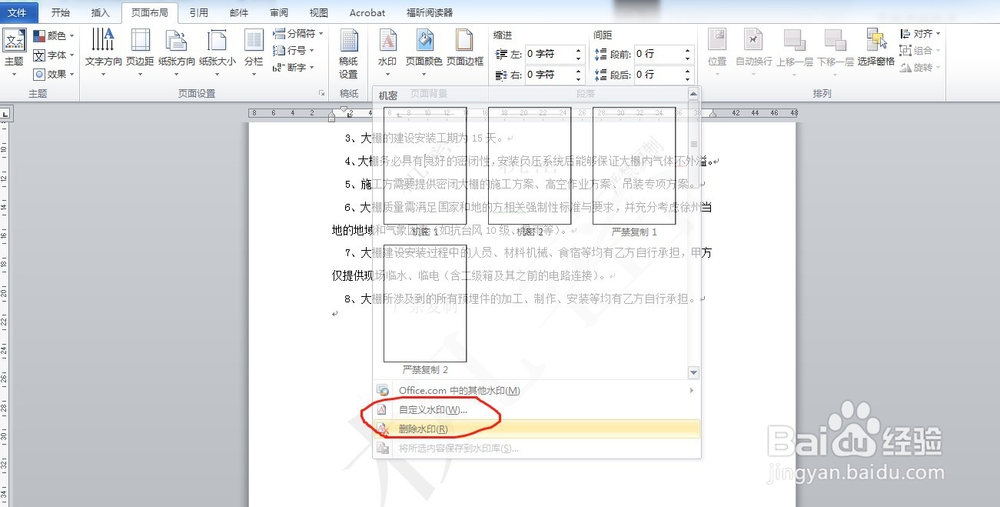Click the right indent 右 value field
Screen dimensions: 1000x507
click(x=548, y=75)
